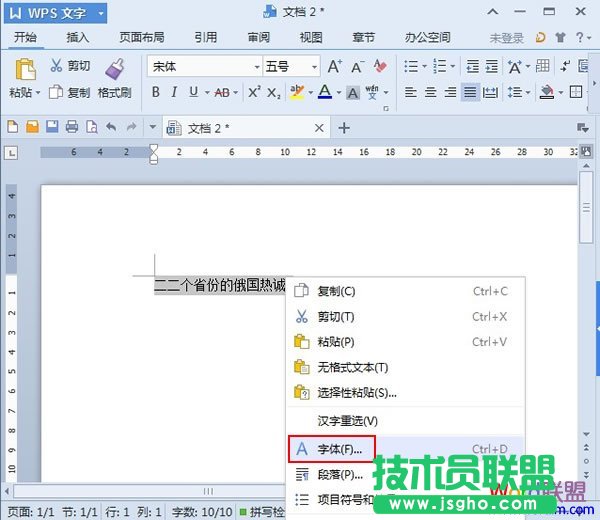This screenshot has width=600, height=520.
Task: Expand line spacing dropdown
Action: pos(528,92)
